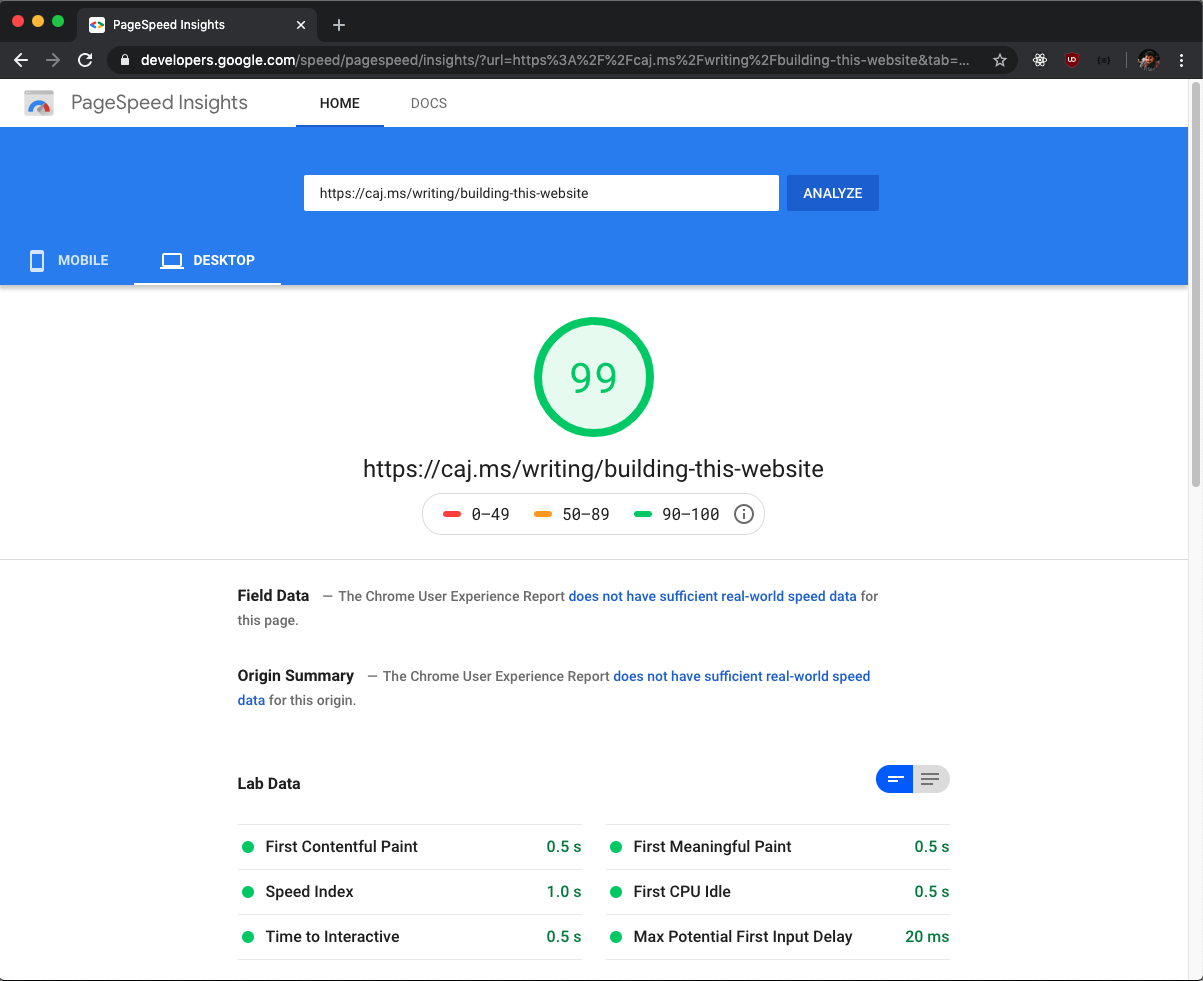Click the page vertical scrollbar

[x=1195, y=285]
